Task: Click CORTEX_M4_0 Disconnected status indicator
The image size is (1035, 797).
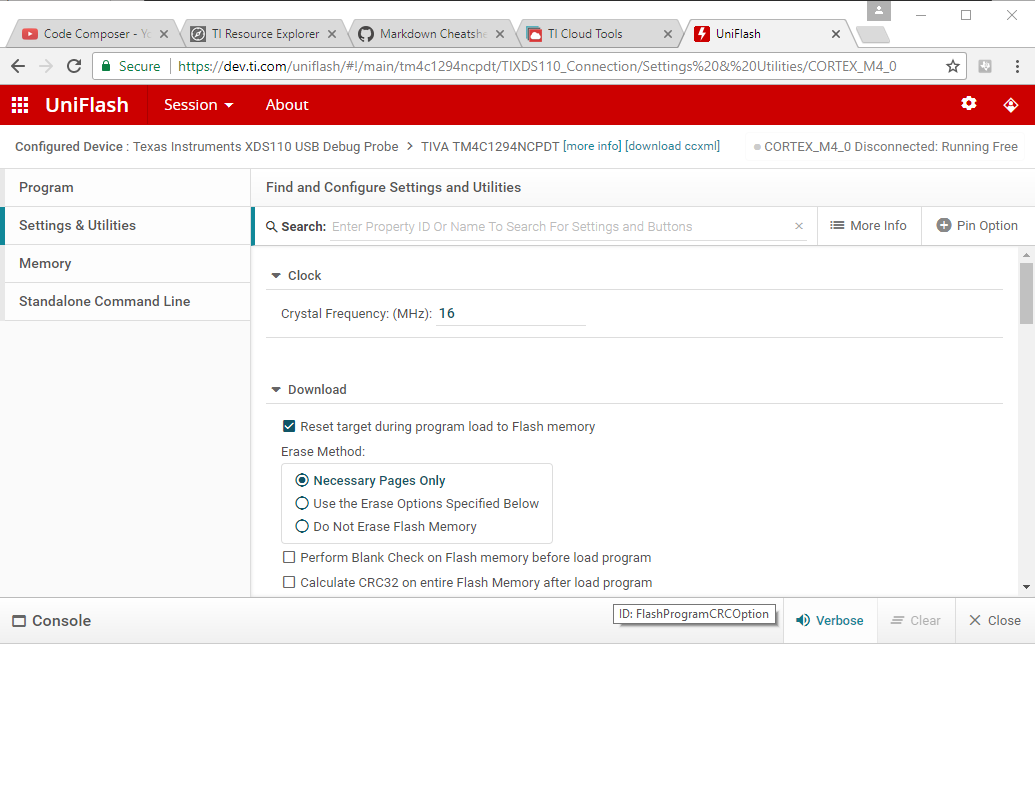Action: click(885, 147)
